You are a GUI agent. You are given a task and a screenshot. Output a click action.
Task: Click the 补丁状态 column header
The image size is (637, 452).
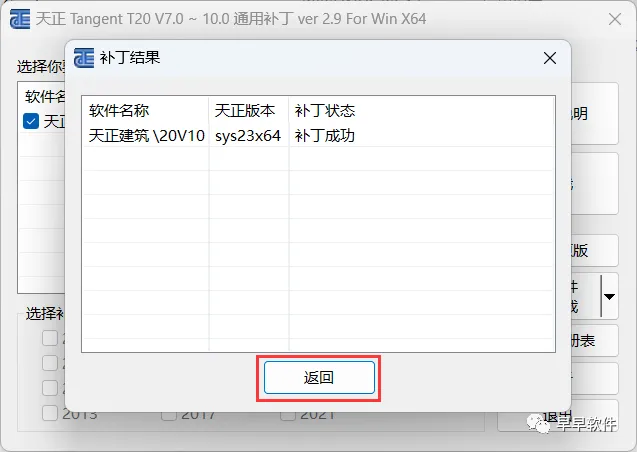click(x=325, y=110)
